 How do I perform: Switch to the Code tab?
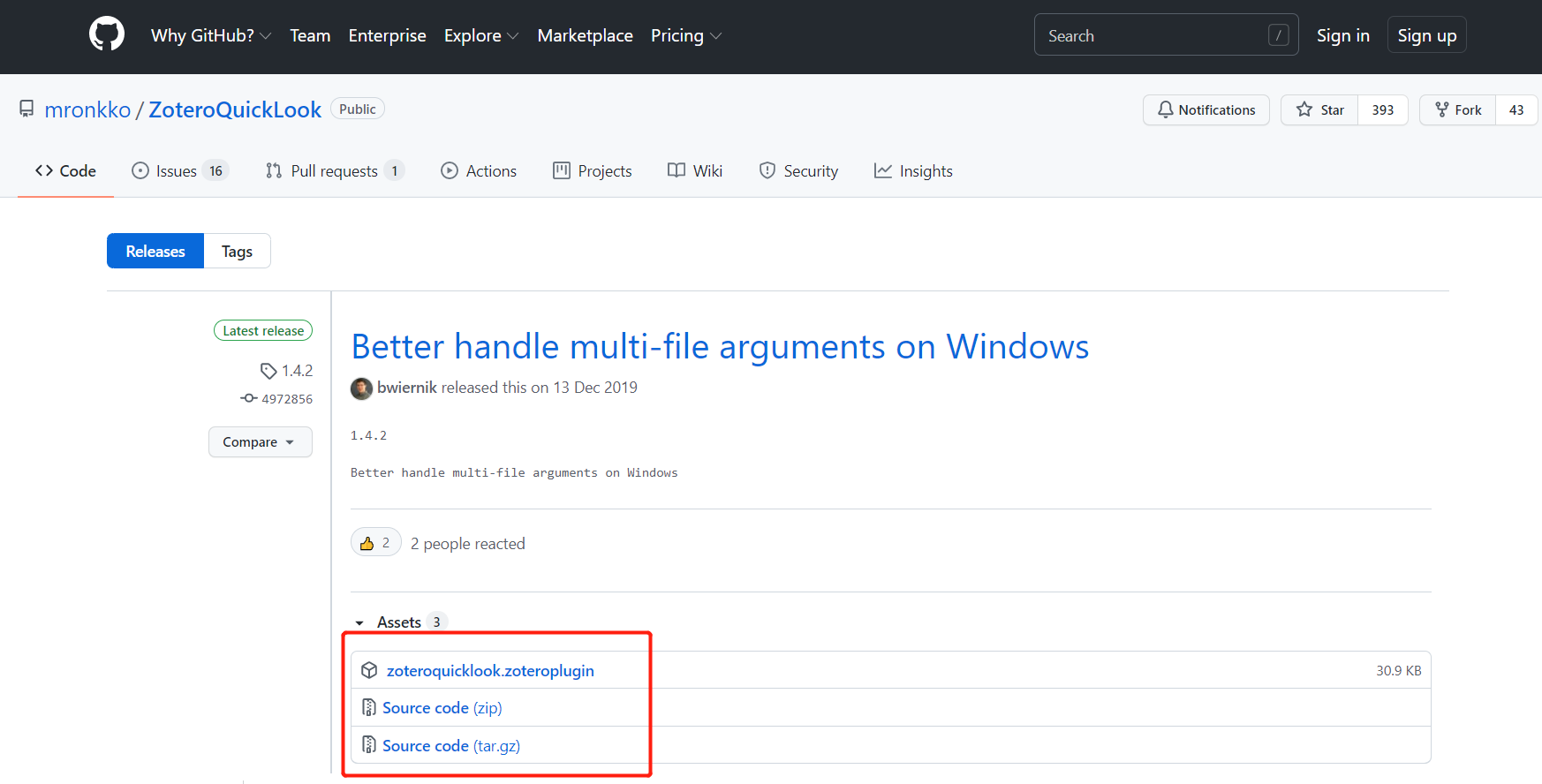pos(65,170)
